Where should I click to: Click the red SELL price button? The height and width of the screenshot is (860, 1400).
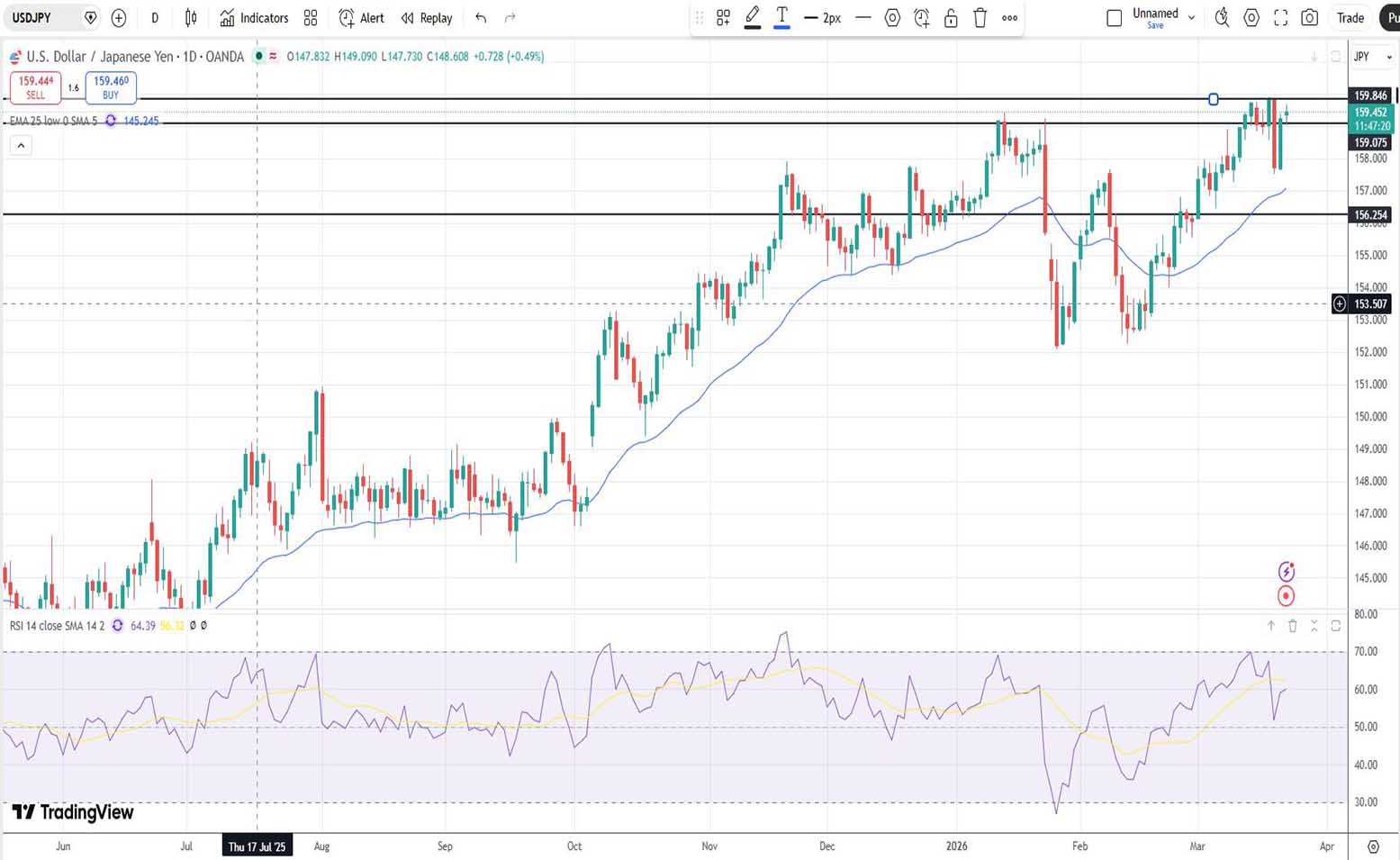[36, 87]
